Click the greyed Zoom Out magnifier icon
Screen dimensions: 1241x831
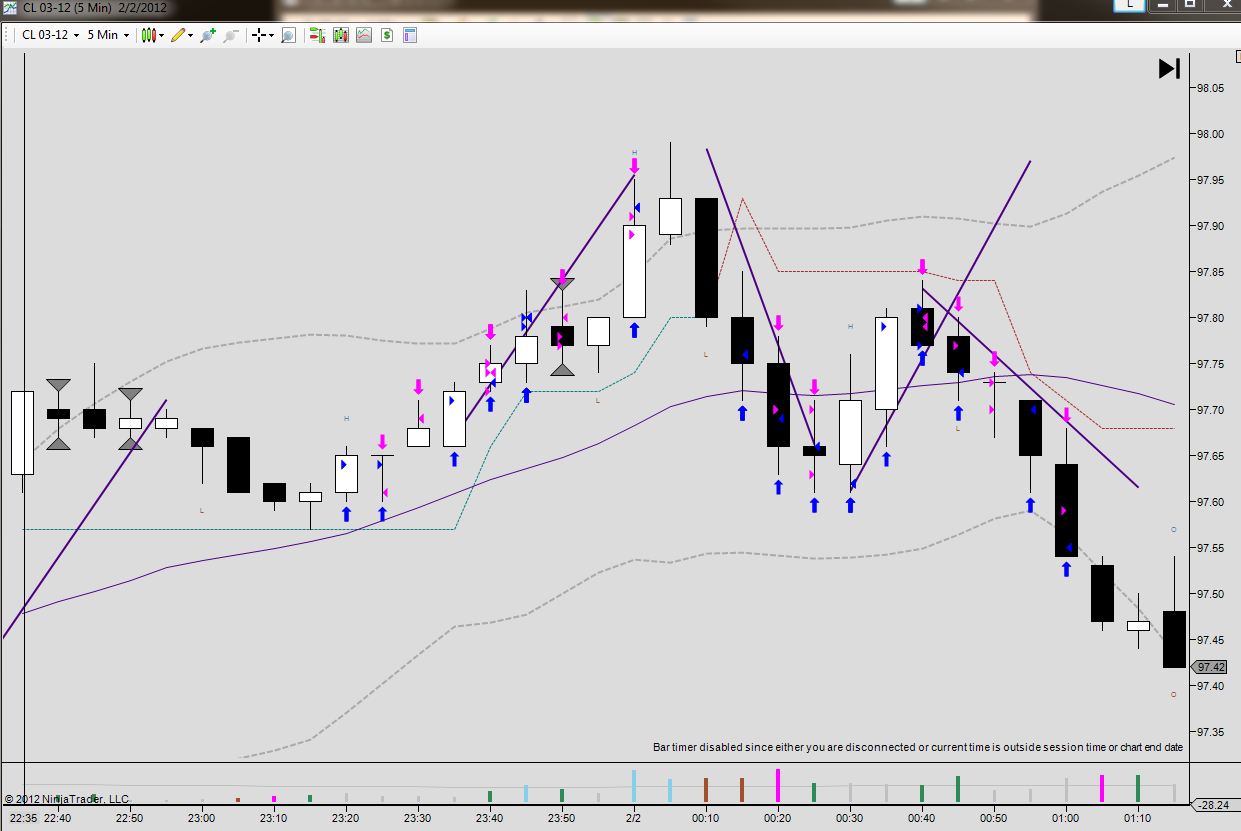pyautogui.click(x=230, y=35)
